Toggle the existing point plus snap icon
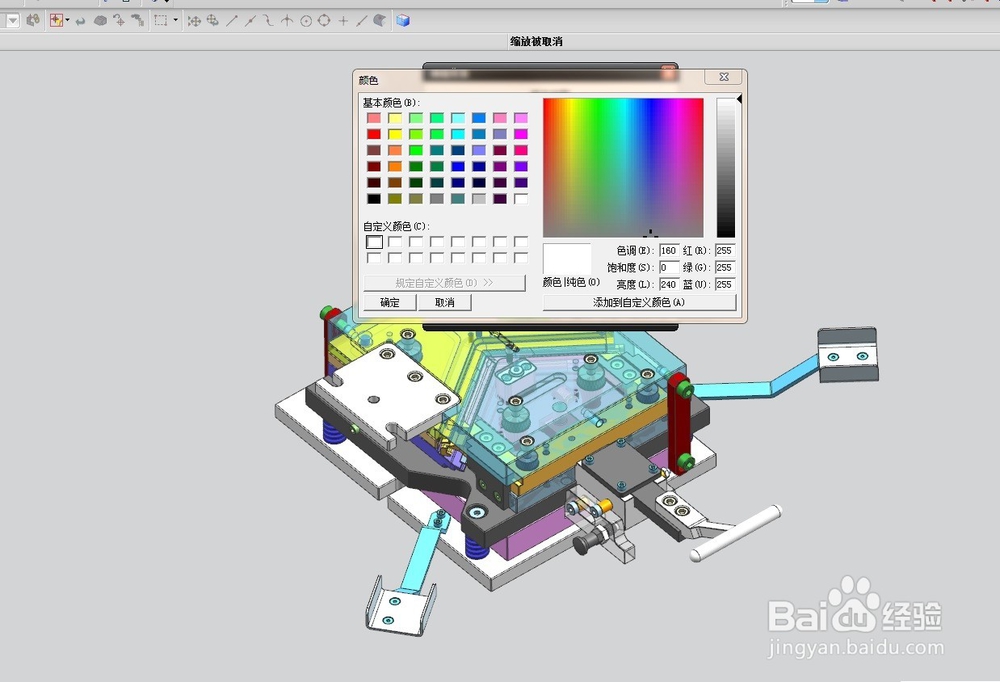The image size is (1000, 682). tap(343, 21)
